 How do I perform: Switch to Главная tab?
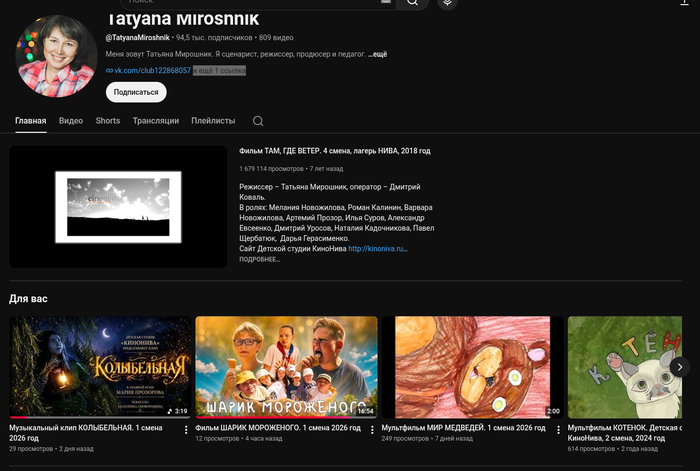pyautogui.click(x=30, y=121)
